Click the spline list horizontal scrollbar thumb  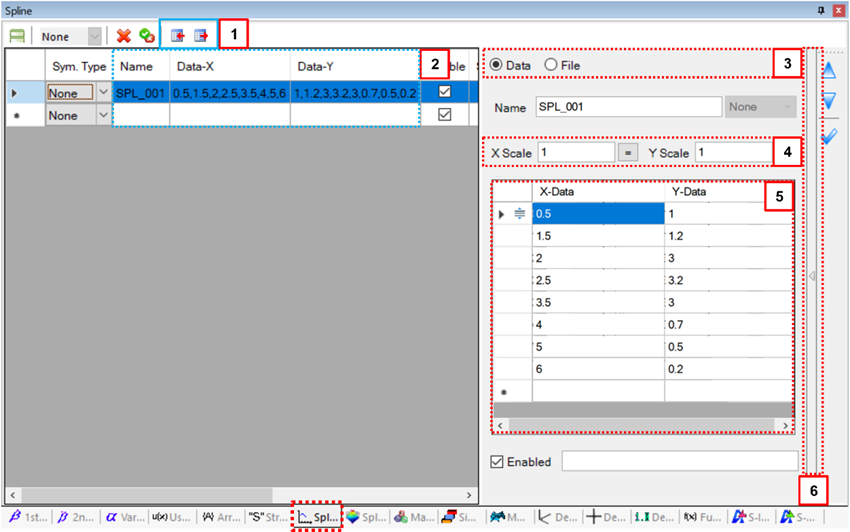coord(147,495)
